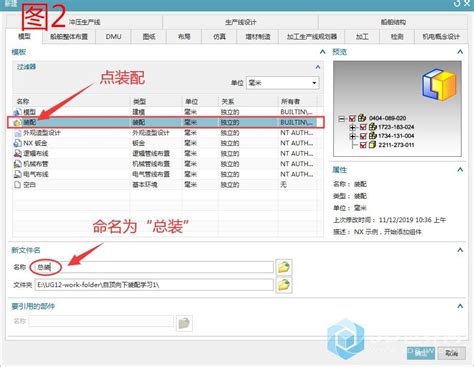The height and width of the screenshot is (367, 474).
Task: Click the part icon next to 2211-273-011
Action: tap(372, 145)
